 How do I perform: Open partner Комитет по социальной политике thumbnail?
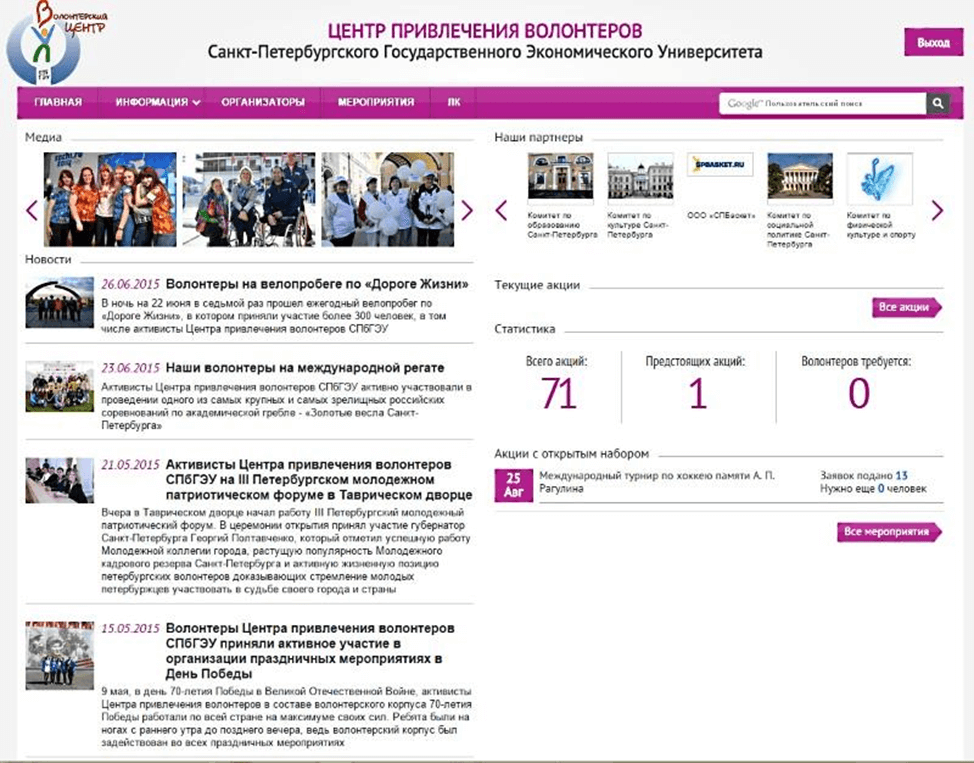click(x=800, y=176)
